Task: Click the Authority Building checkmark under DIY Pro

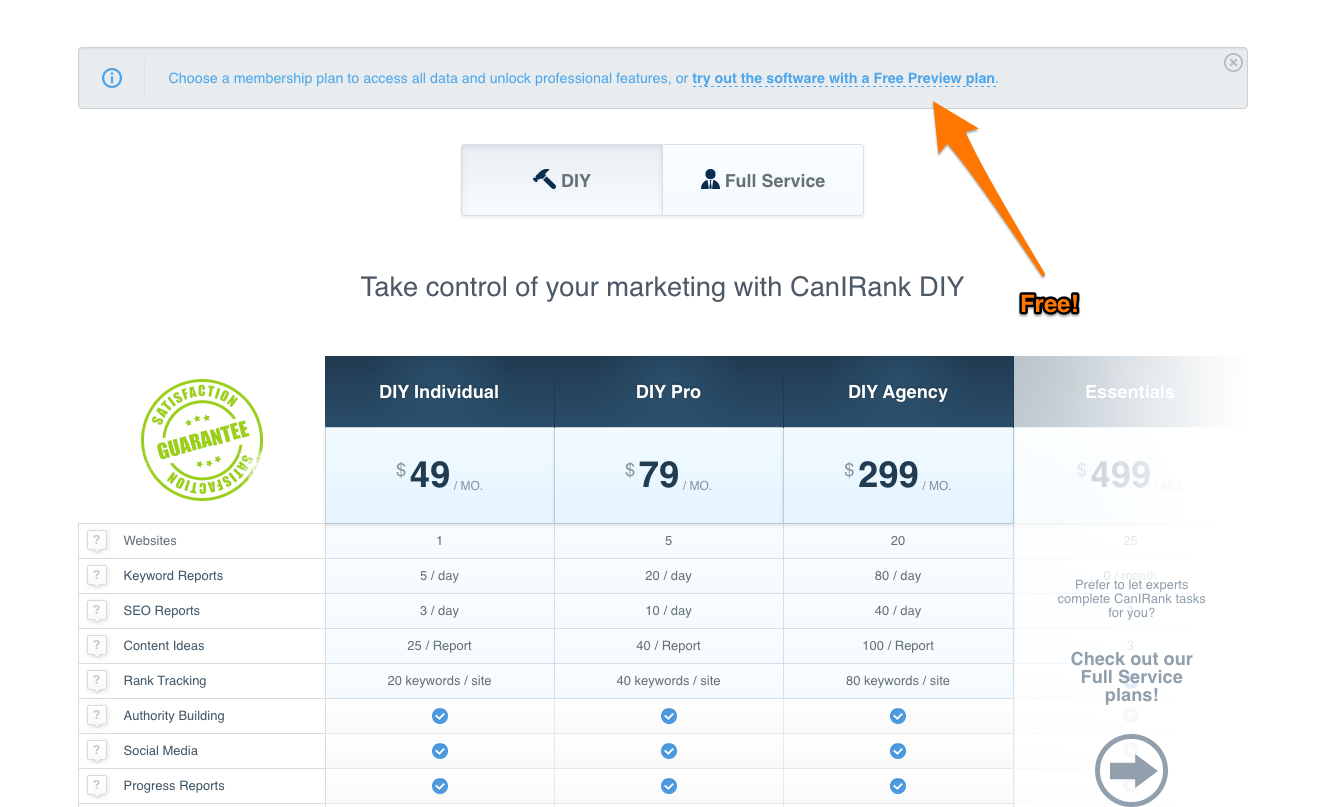Action: pos(669,716)
